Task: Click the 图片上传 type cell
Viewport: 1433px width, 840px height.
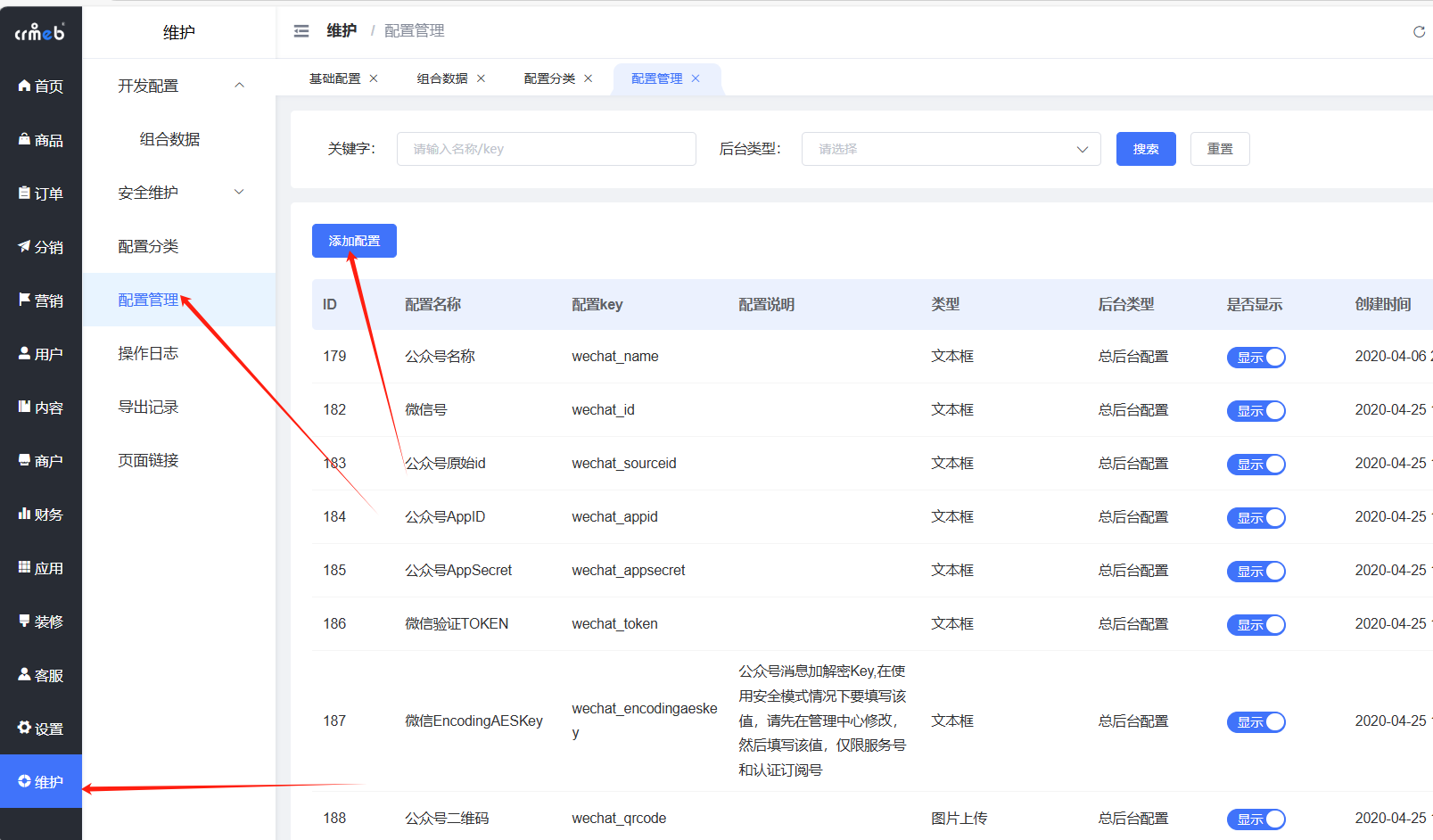Action: 959,819
